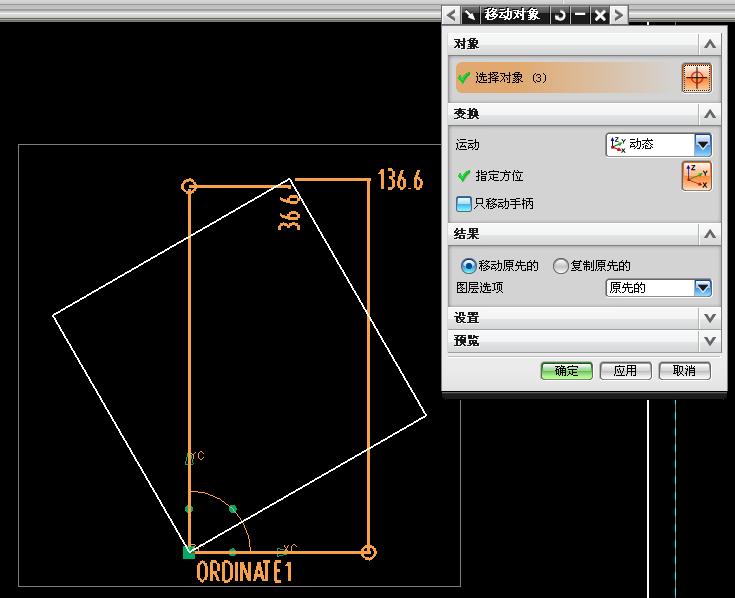
Task: Click the bottom-right orange circle endpoint
Action: 369,552
